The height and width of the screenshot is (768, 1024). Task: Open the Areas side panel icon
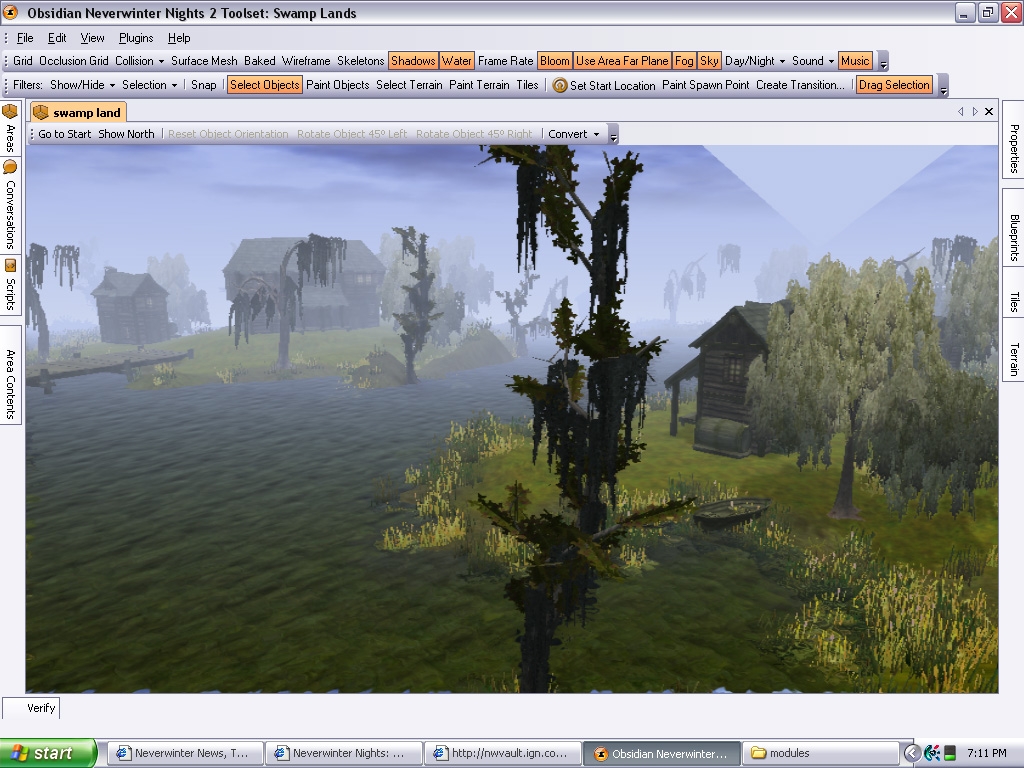coord(10,112)
